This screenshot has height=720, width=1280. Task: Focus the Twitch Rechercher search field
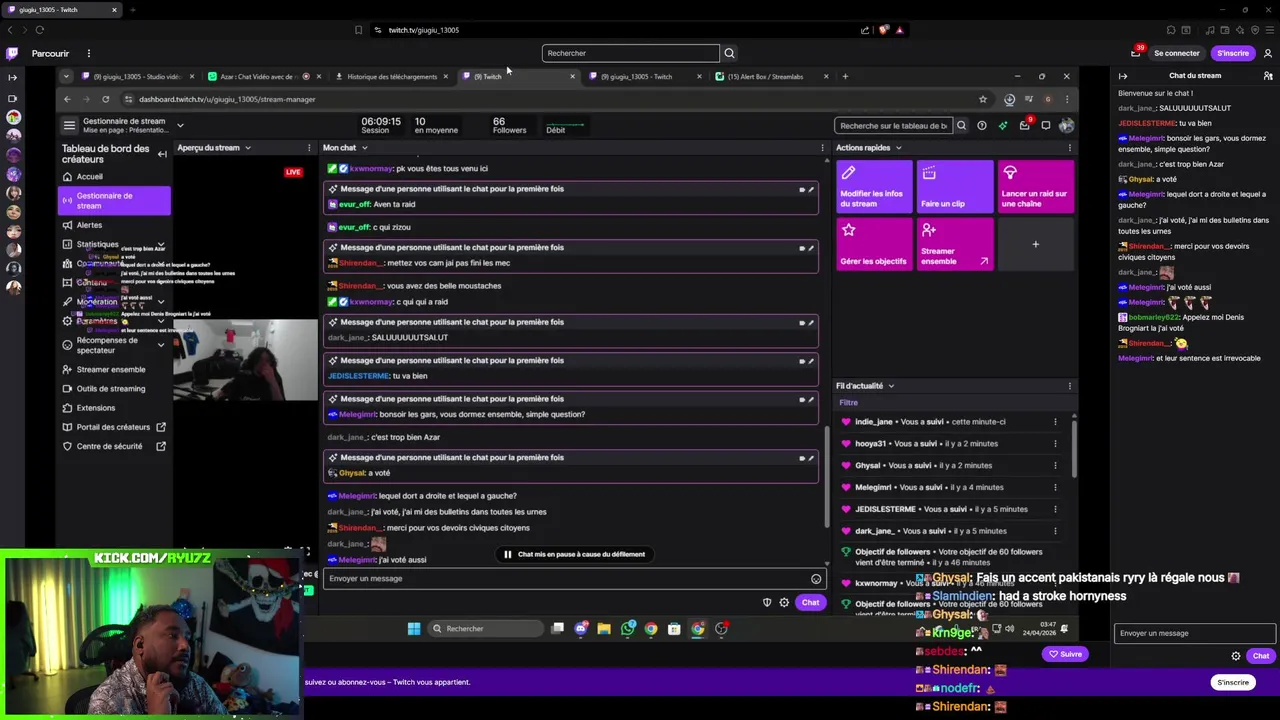pos(630,53)
